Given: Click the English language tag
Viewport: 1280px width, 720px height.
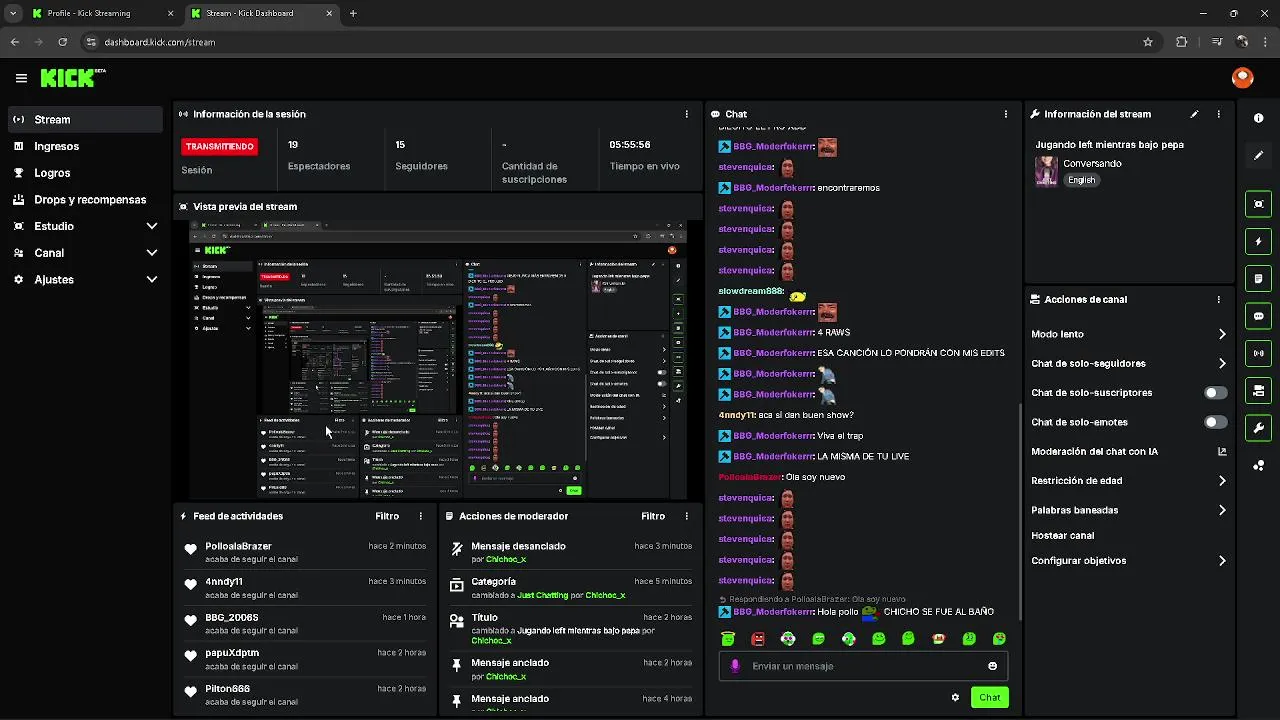Looking at the screenshot, I should (x=1081, y=180).
